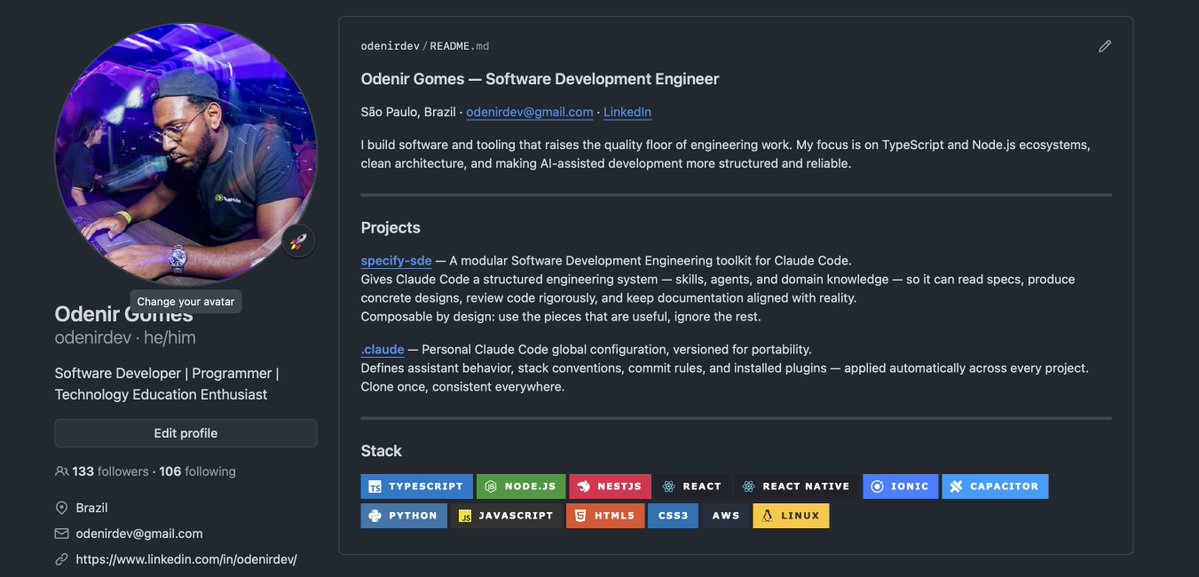
Task: Click the São Paulo, Brazil text
Action: pyautogui.click(x=408, y=112)
